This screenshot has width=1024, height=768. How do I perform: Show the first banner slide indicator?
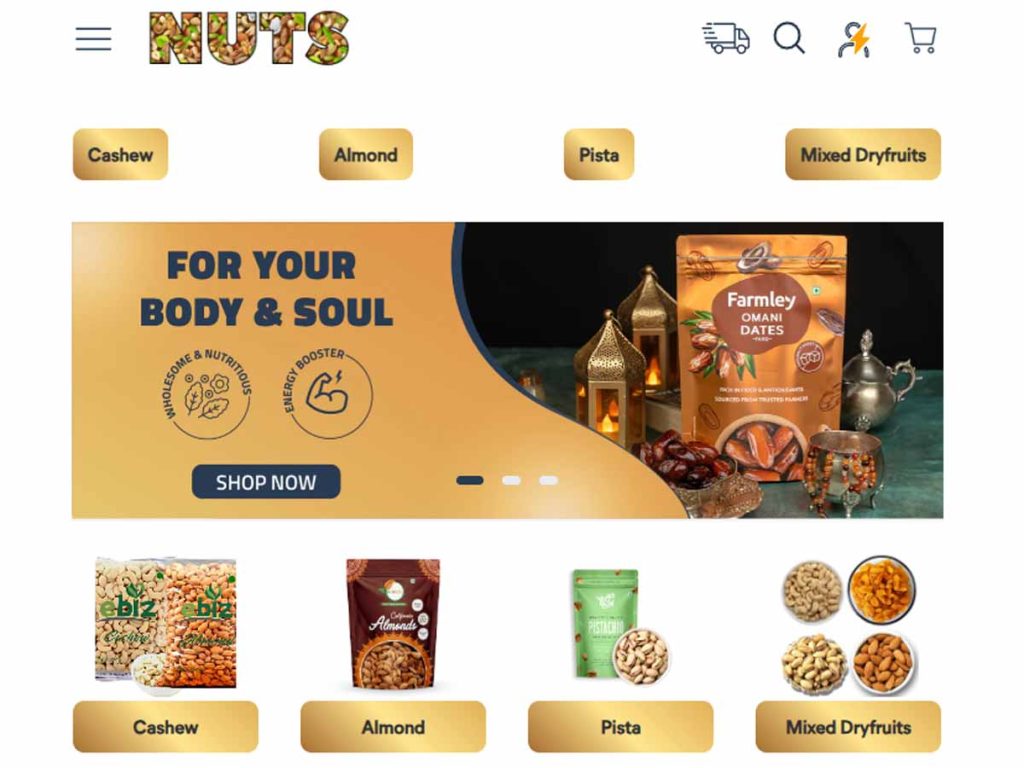470,481
